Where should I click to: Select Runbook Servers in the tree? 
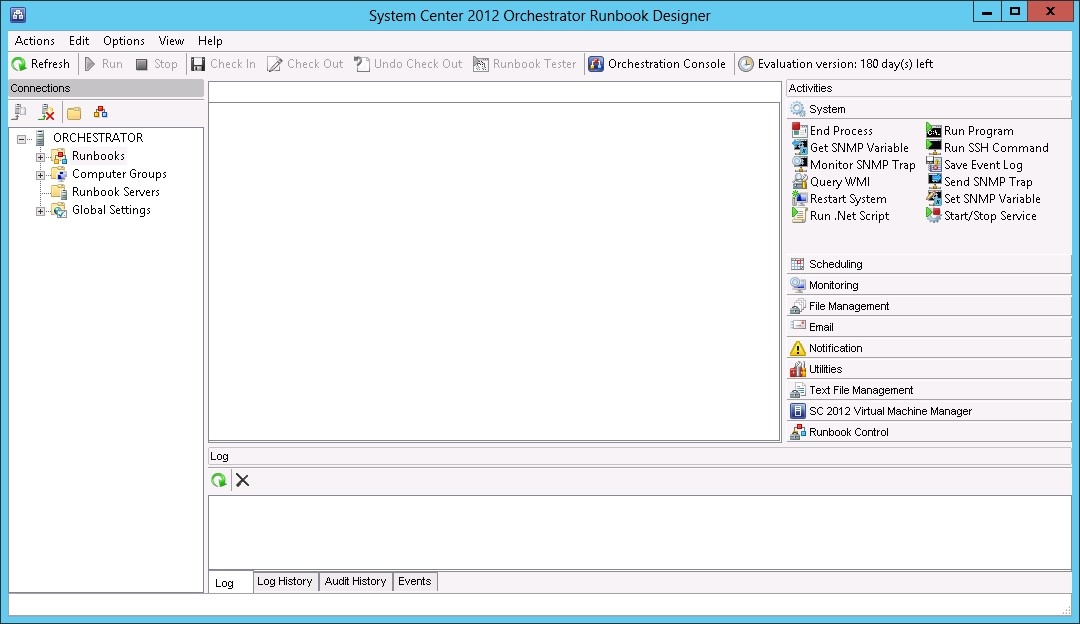click(x=116, y=191)
